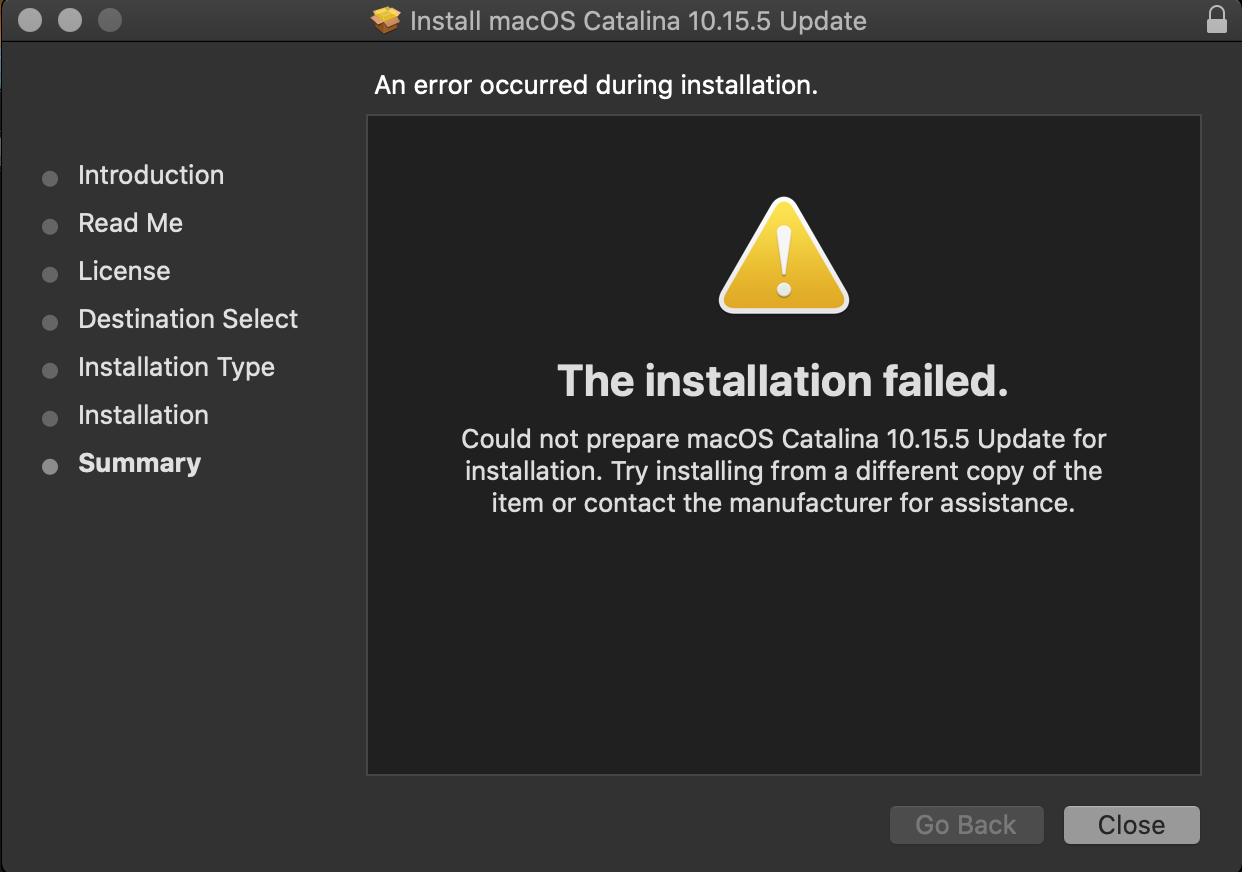Click the grey window close button
1242x872 pixels.
click(30, 20)
